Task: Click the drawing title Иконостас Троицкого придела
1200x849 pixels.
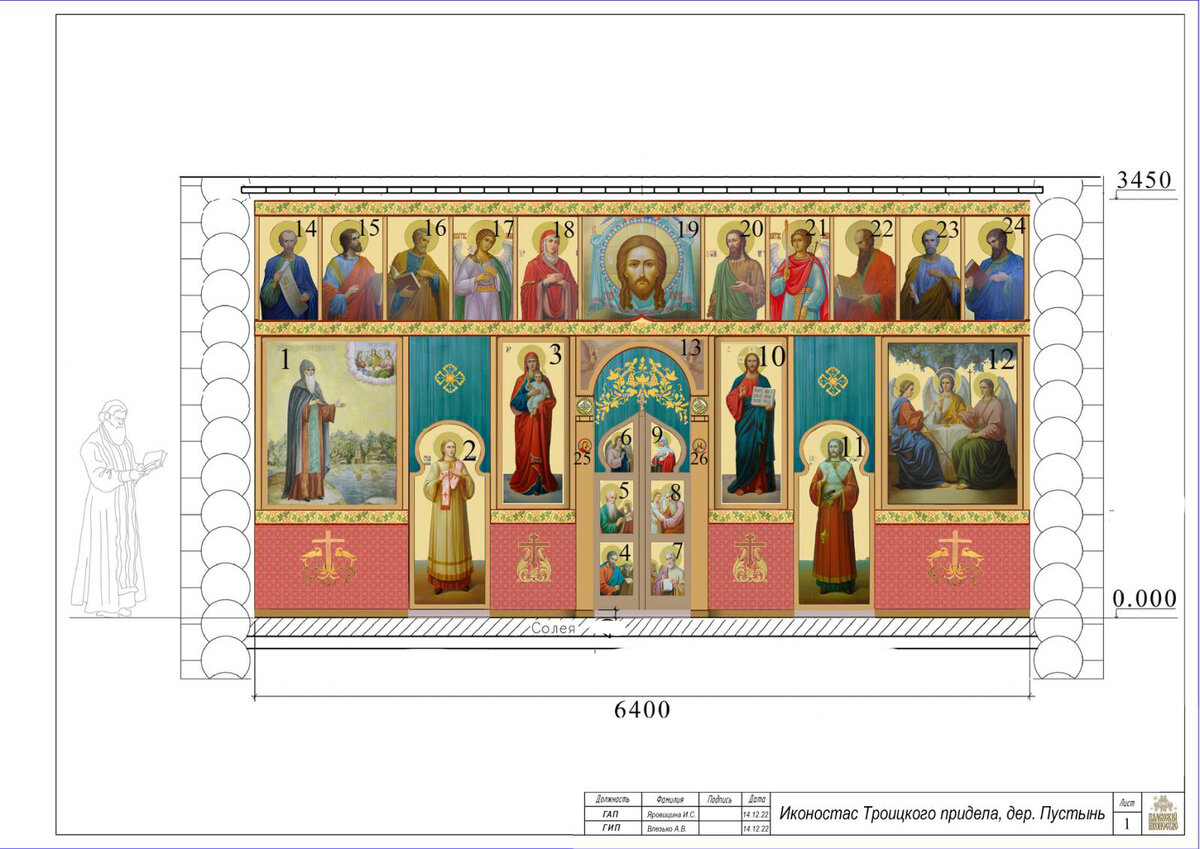Action: 942,814
